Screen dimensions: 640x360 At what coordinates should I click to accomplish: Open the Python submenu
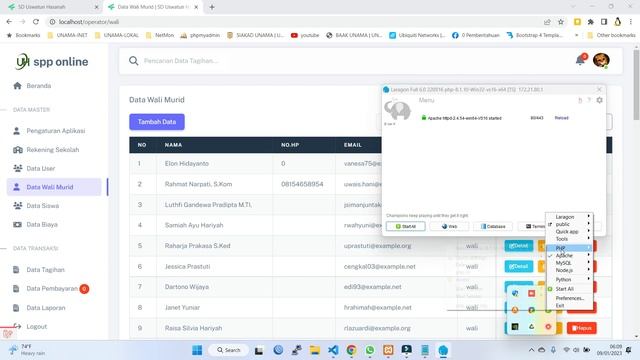coord(570,279)
